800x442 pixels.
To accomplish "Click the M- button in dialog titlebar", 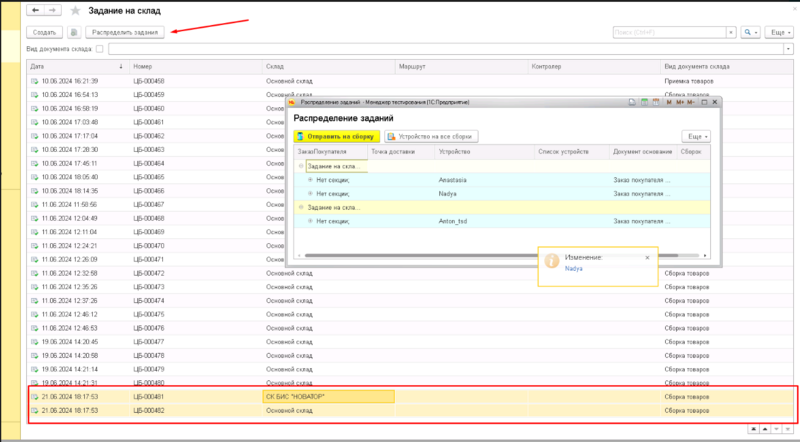I will (691, 102).
